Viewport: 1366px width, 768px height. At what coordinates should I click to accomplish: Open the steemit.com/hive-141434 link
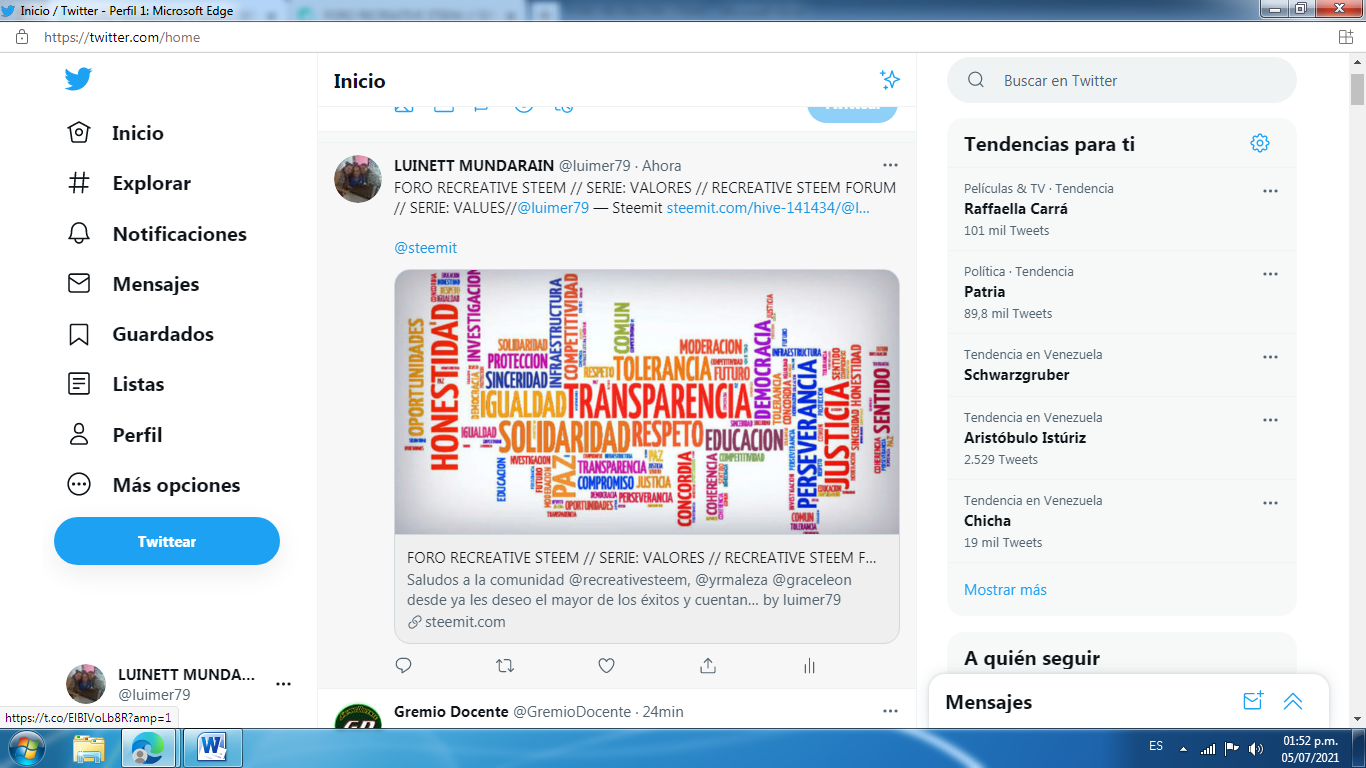click(x=768, y=207)
